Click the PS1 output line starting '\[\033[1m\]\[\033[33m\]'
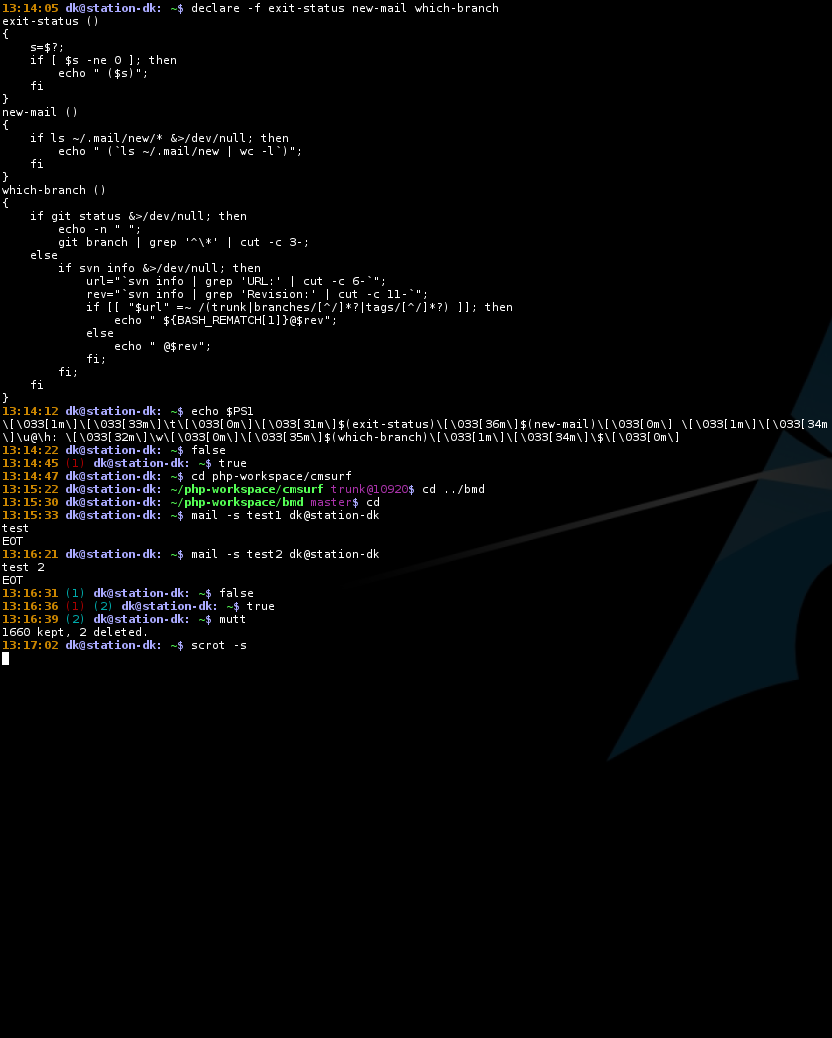Screen dimensions: 832x1038 point(415,424)
